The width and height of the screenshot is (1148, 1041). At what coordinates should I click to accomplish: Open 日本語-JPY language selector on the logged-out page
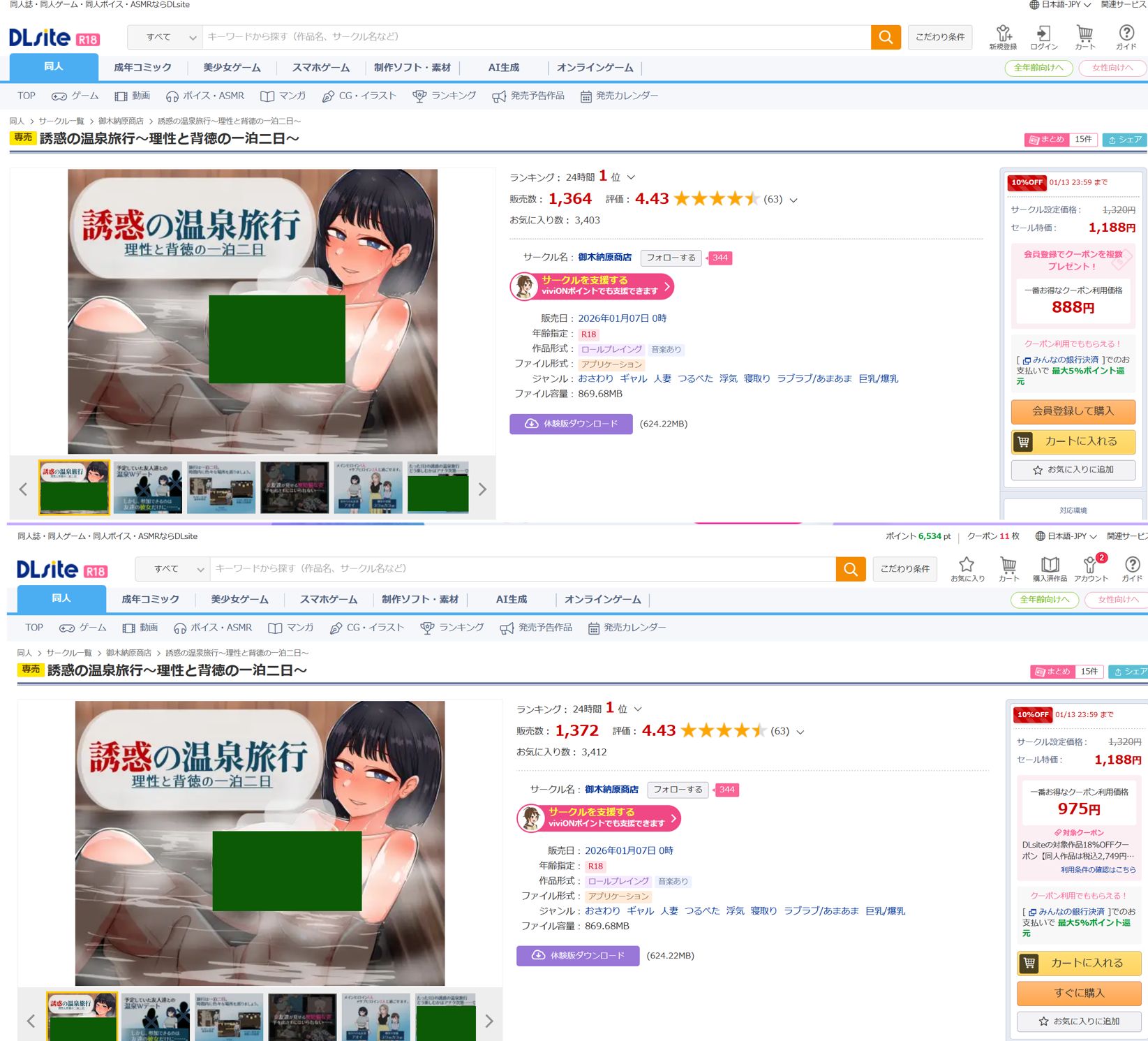(1060, 5)
